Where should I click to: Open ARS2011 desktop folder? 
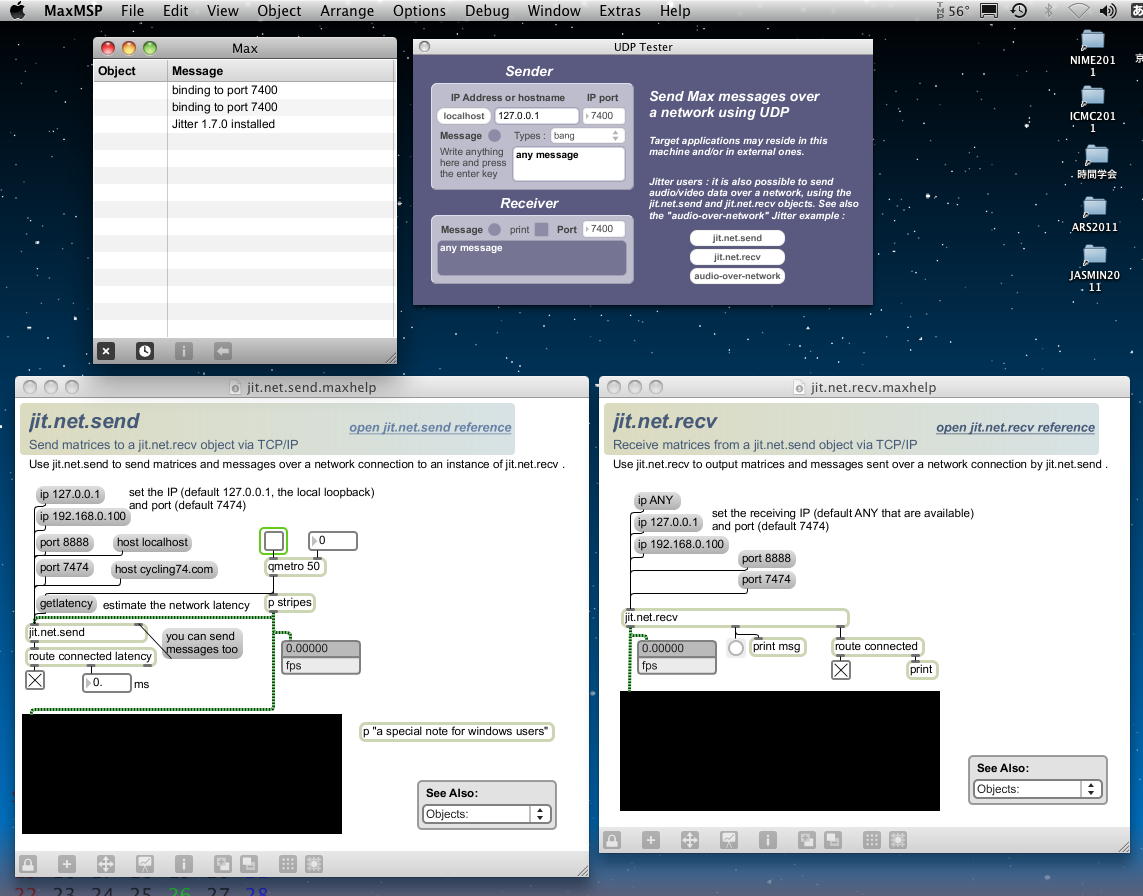point(1094,214)
